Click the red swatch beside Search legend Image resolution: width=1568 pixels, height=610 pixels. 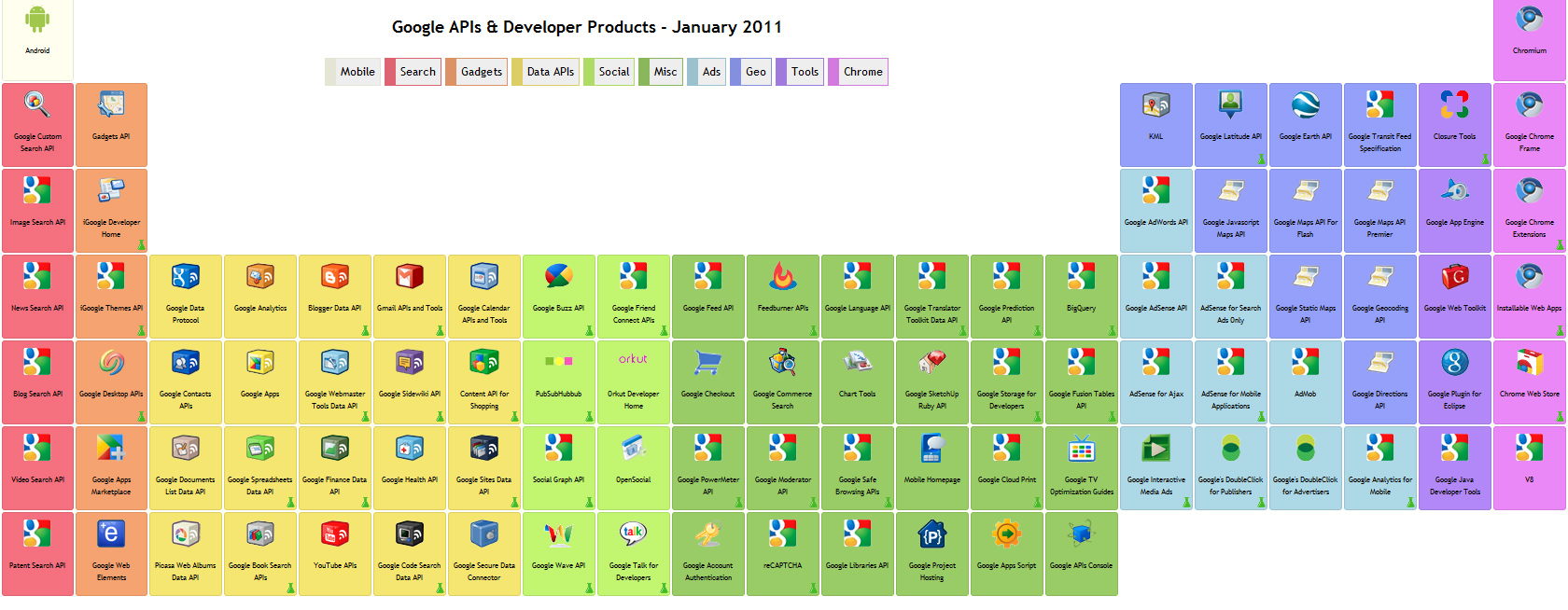click(x=389, y=72)
